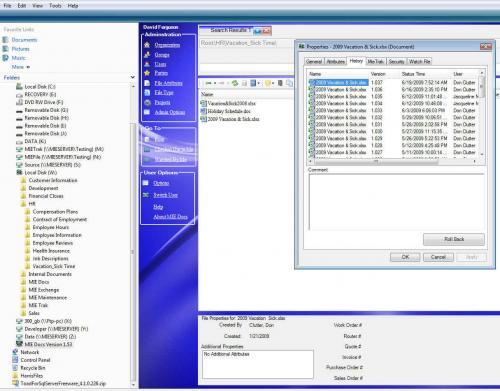Click the Admin Options icon
500x391 pixels.
(147, 112)
